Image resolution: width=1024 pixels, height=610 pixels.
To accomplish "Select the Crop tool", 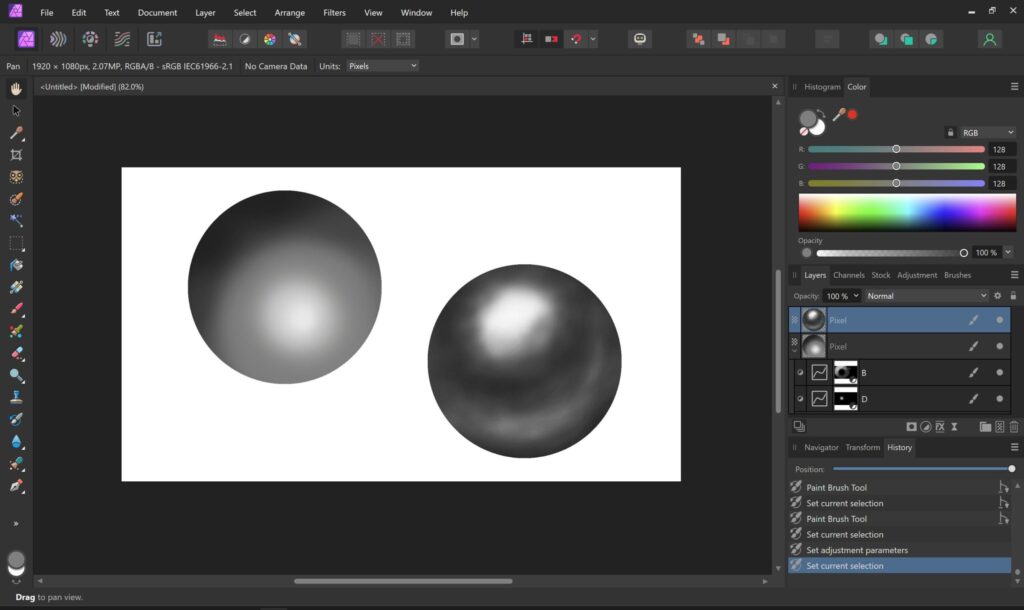I will [16, 155].
